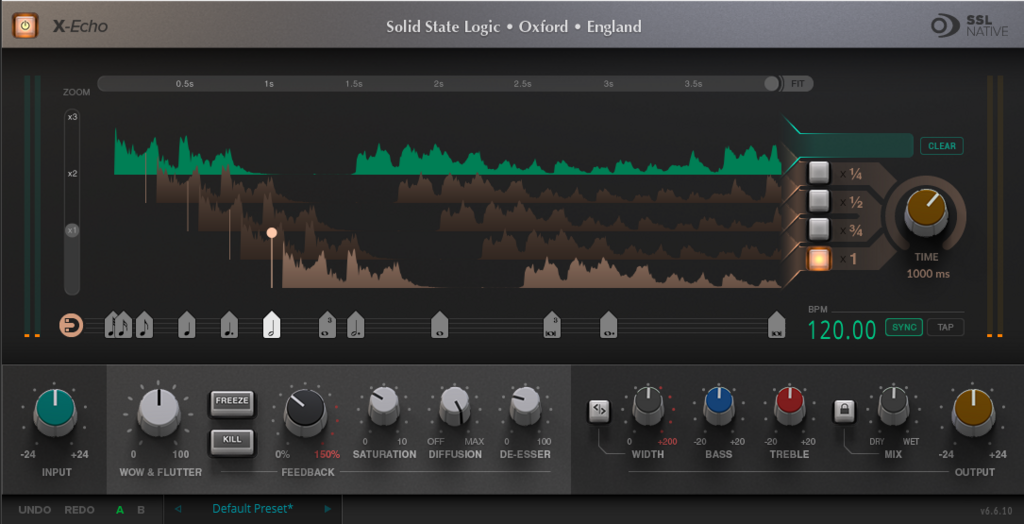Select preset slot B

(141, 510)
